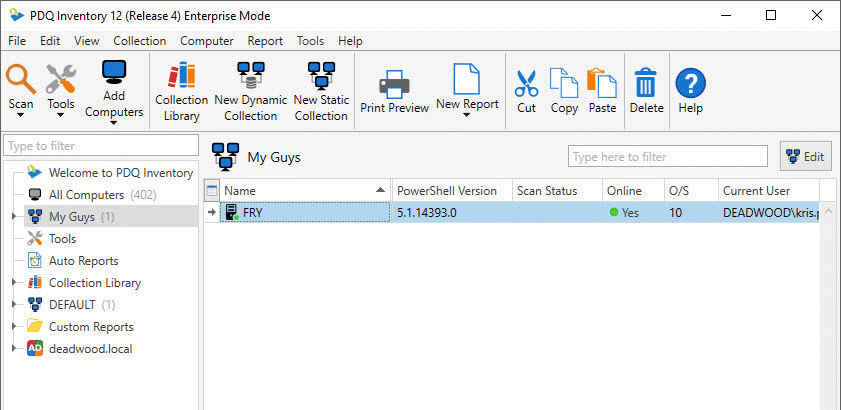This screenshot has width=841, height=410.
Task: Sort by O/S column header
Action: coord(691,191)
